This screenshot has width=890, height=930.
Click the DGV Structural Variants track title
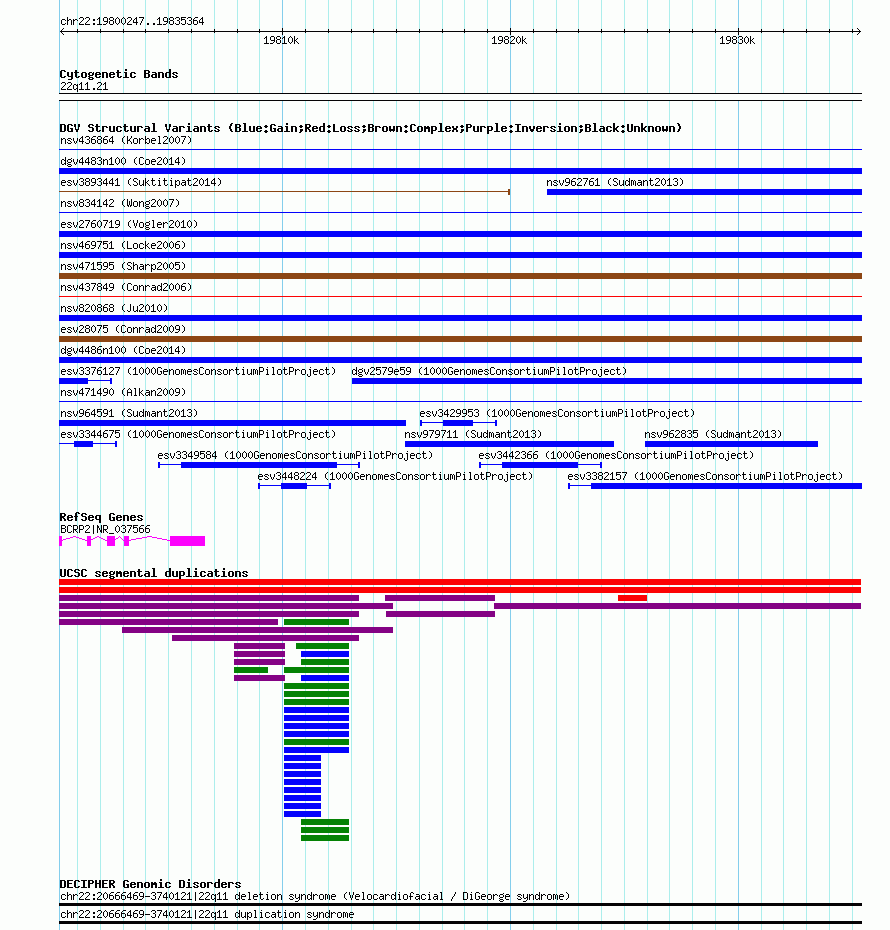tap(371, 128)
